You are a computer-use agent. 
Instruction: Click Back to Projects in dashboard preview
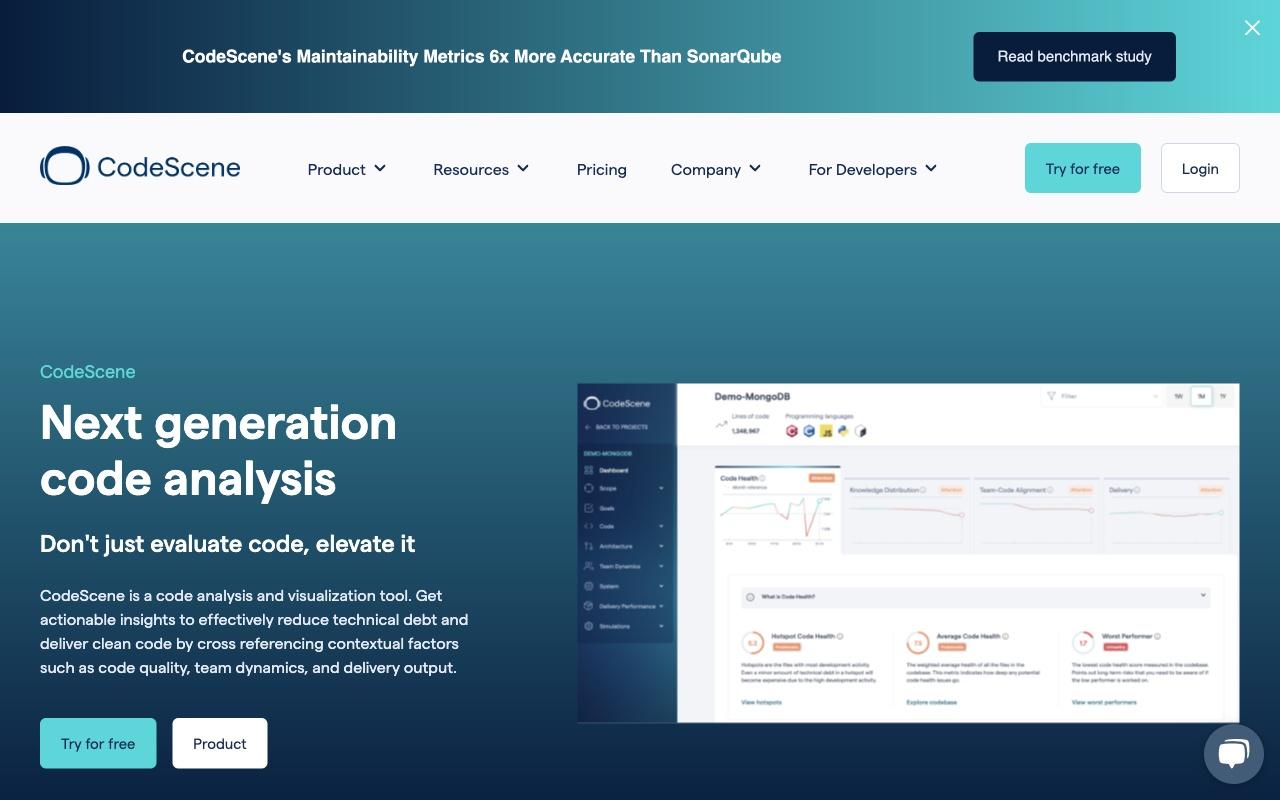(616, 427)
